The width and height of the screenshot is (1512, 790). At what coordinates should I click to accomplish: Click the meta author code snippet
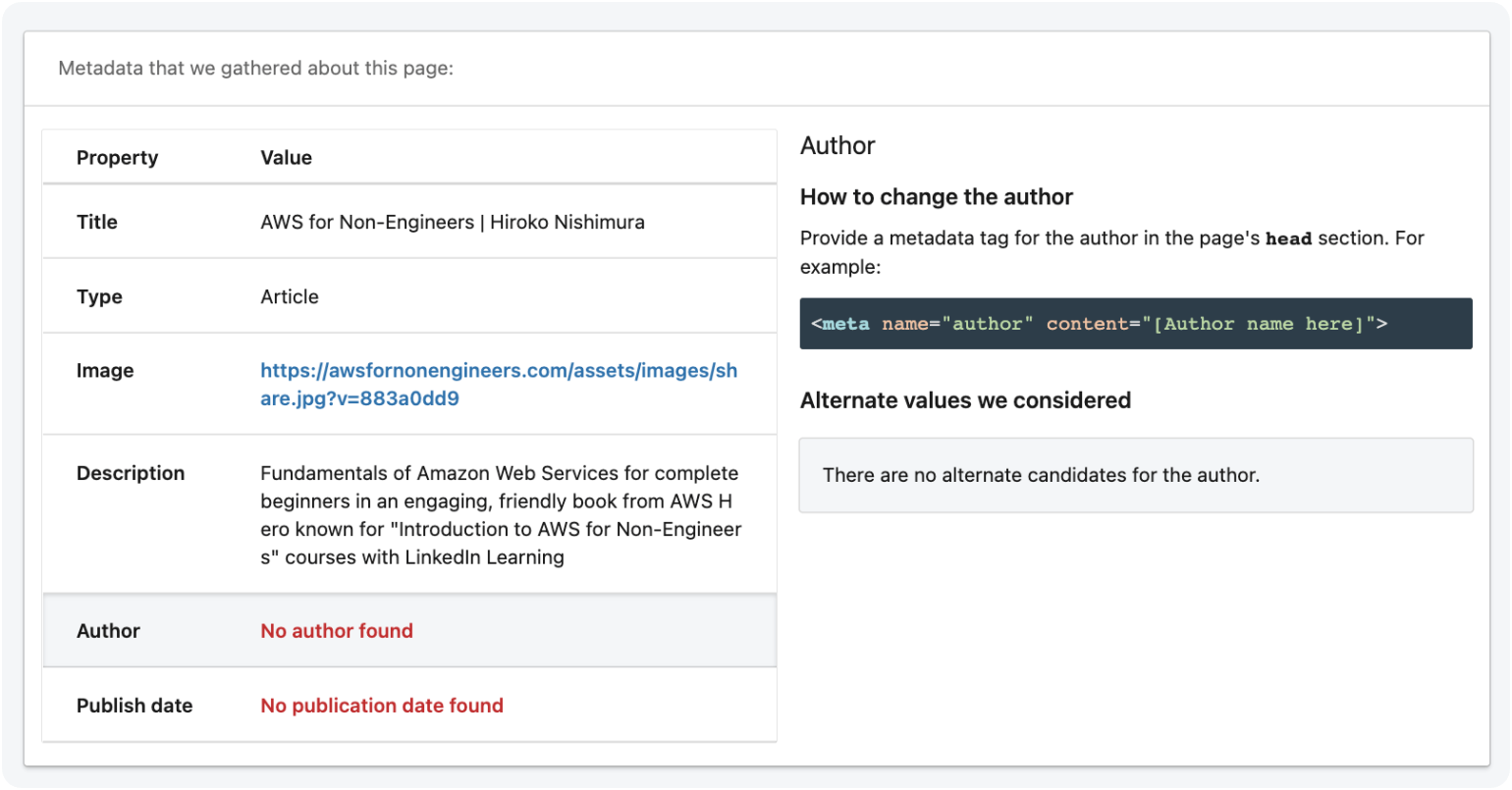tap(1136, 324)
